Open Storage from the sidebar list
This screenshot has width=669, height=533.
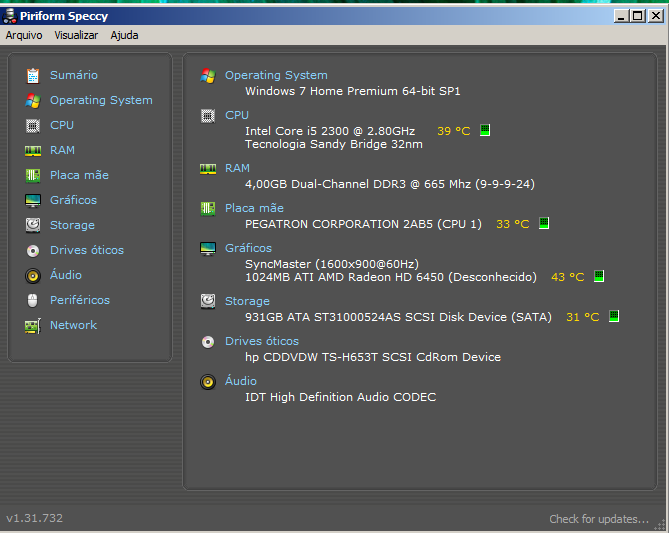73,225
